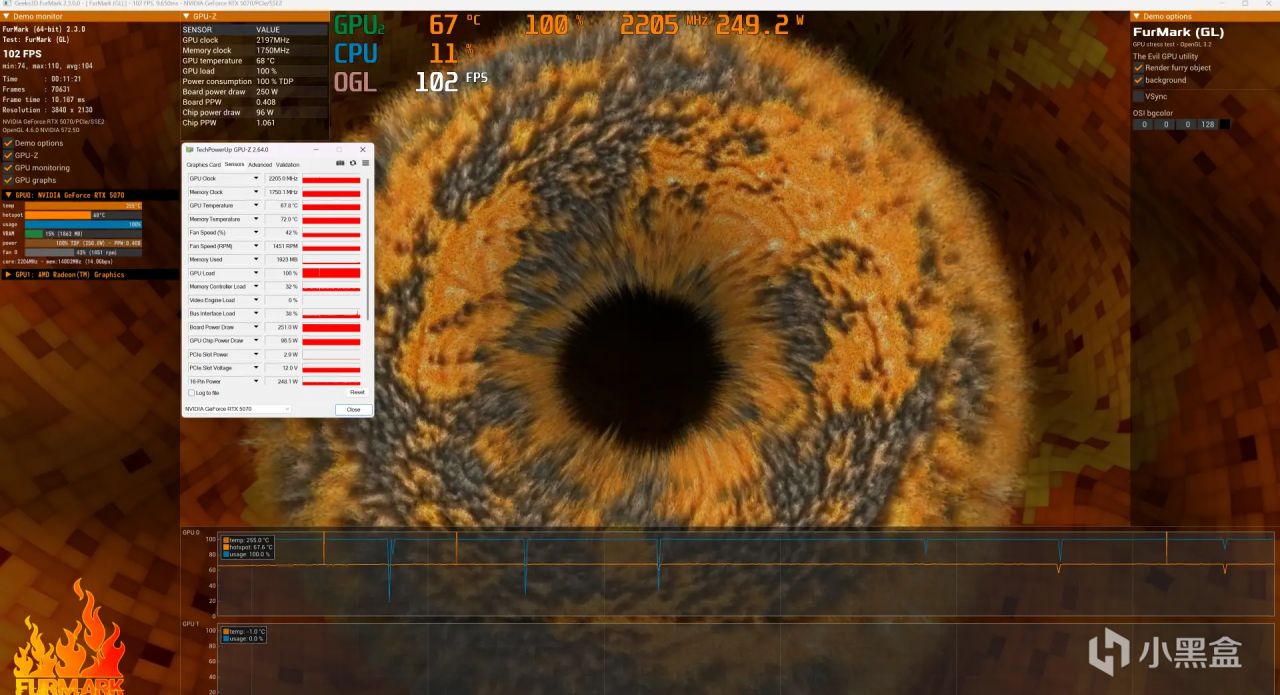Screen dimensions: 1280x695
Task: Open the Video Engine Load dropdown
Action: (256, 300)
